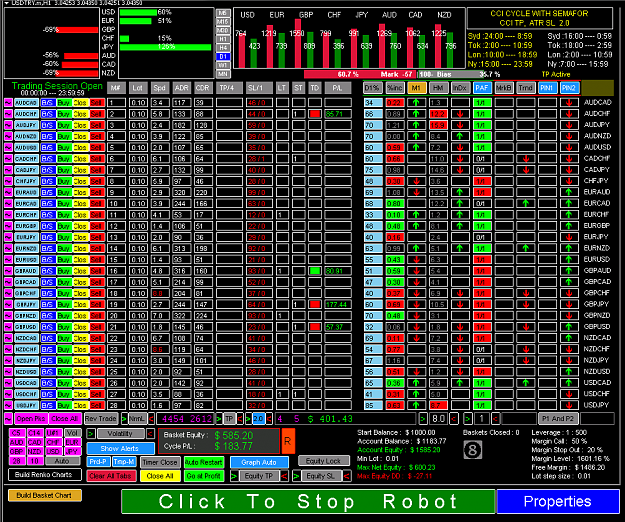Click red arrow right of NrmL
The height and width of the screenshot is (522, 625).
point(151,419)
